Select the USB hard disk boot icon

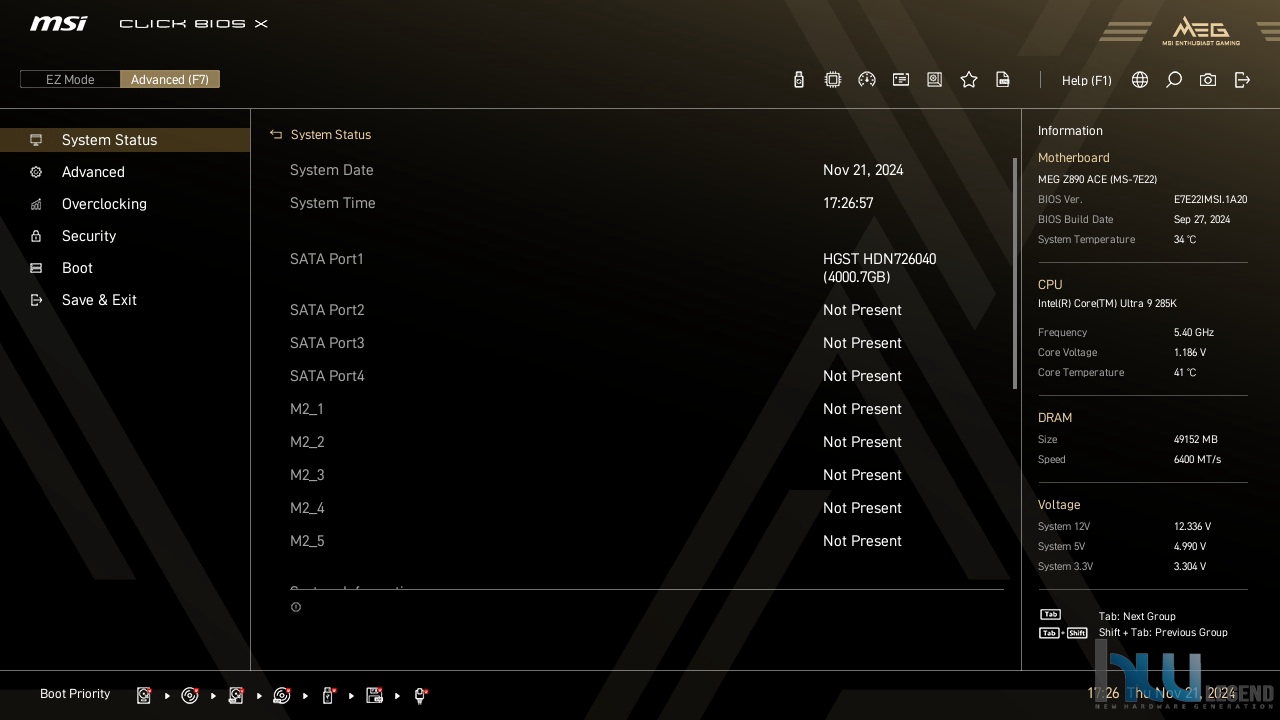click(x=236, y=695)
